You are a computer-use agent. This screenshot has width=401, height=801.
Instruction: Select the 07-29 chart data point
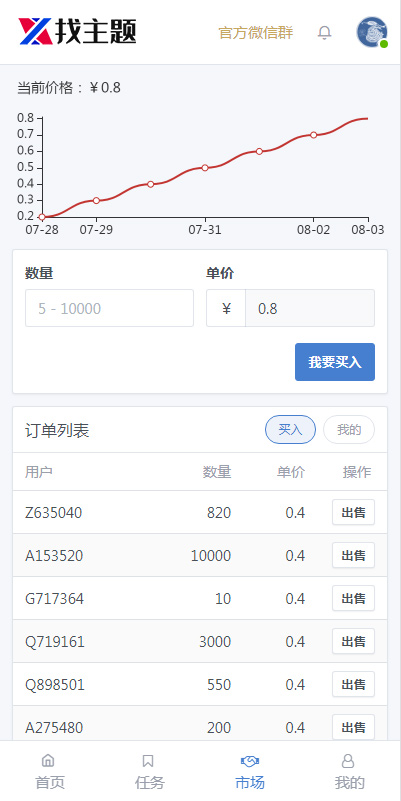coord(96,200)
